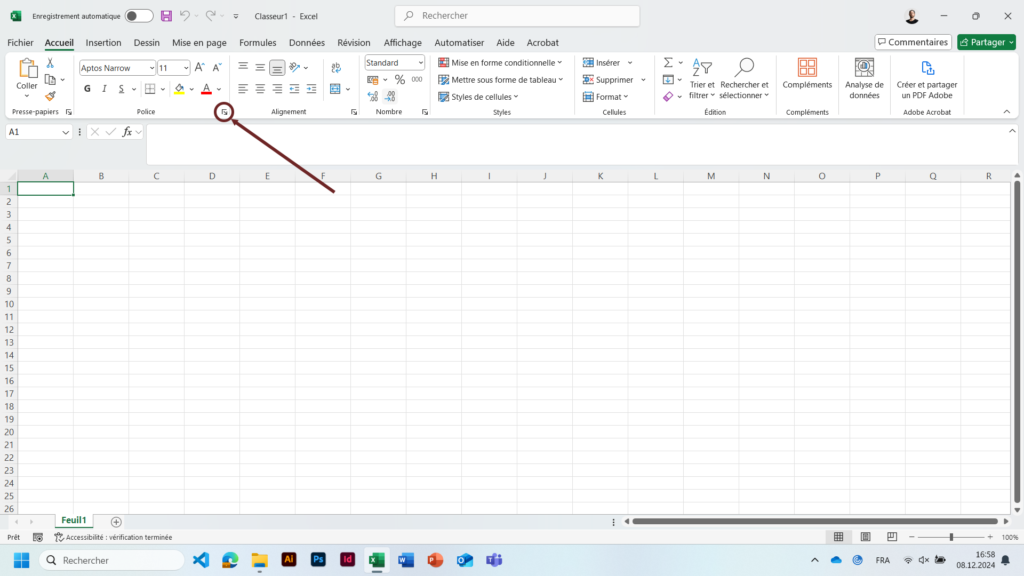Open the Standard number format dropdown
Screen dimensions: 1024x576
click(421, 63)
